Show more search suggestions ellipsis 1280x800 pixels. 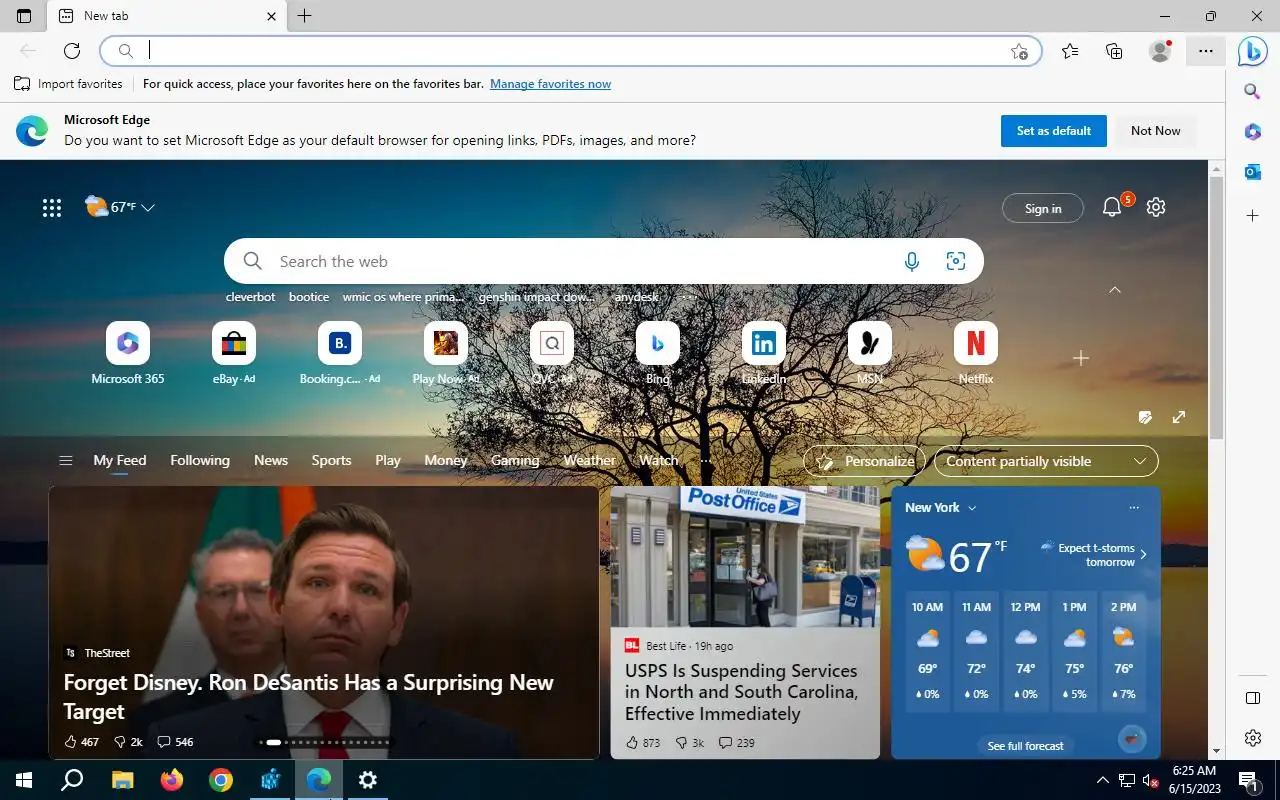coord(688,296)
